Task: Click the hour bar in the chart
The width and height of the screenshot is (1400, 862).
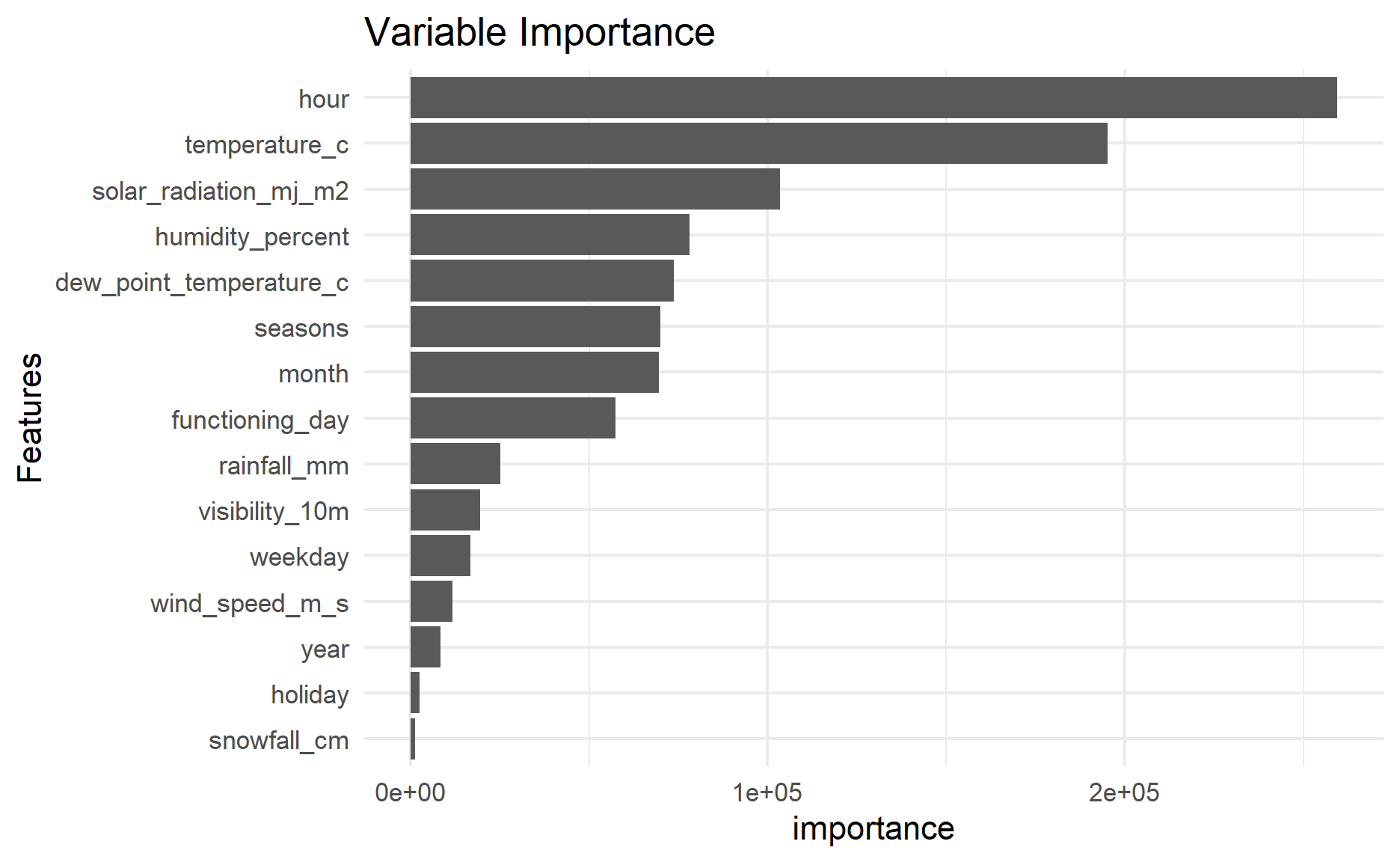Action: 873,98
